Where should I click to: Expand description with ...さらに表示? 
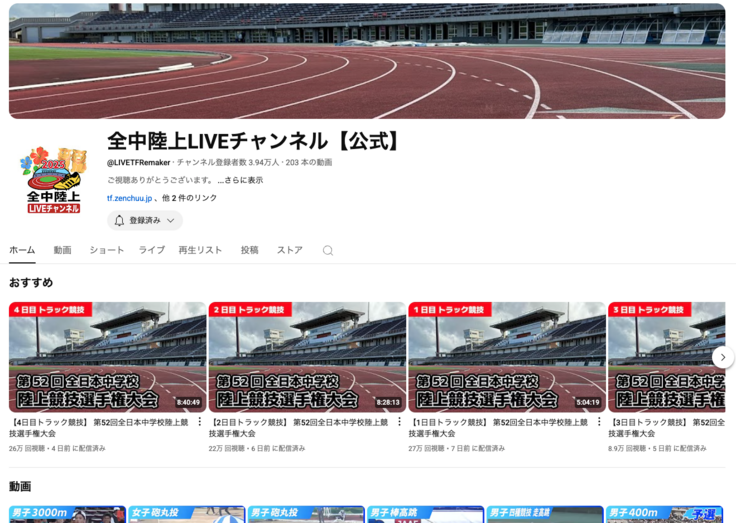pyautogui.click(x=240, y=180)
